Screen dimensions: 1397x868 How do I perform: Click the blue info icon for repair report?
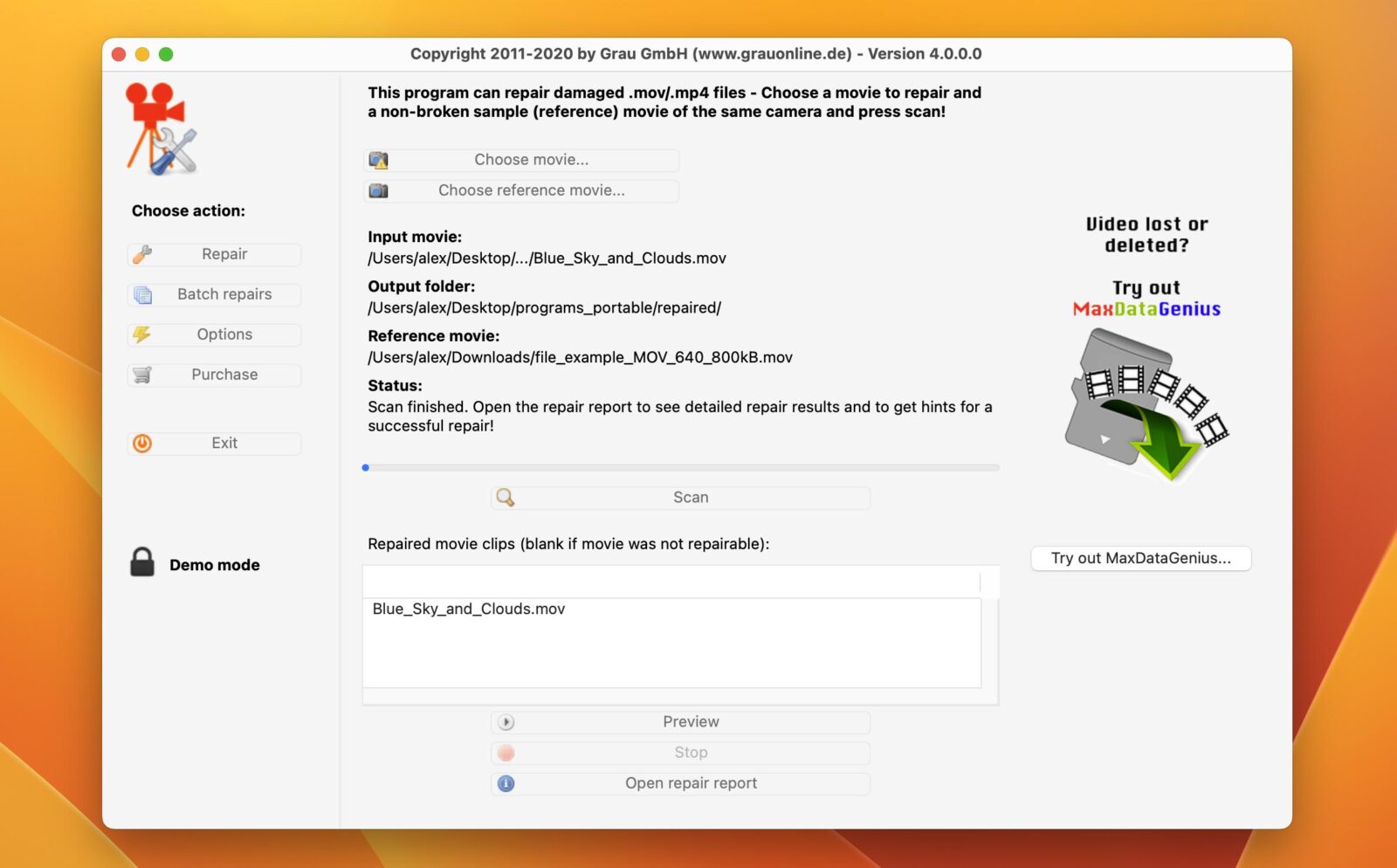[x=506, y=783]
